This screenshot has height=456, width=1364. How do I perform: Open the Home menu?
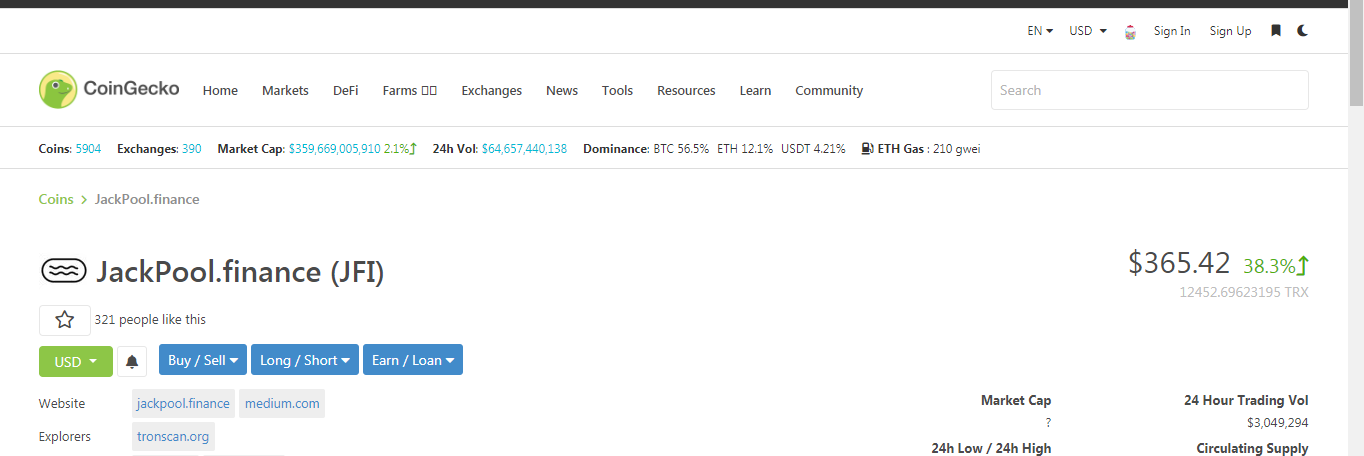(220, 90)
